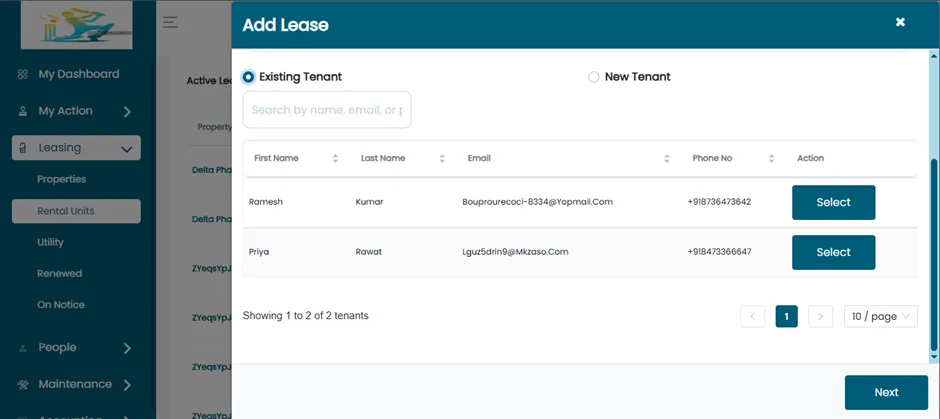Collapse the Leasing submenu chevron
The width and height of the screenshot is (940, 419).
click(126, 149)
